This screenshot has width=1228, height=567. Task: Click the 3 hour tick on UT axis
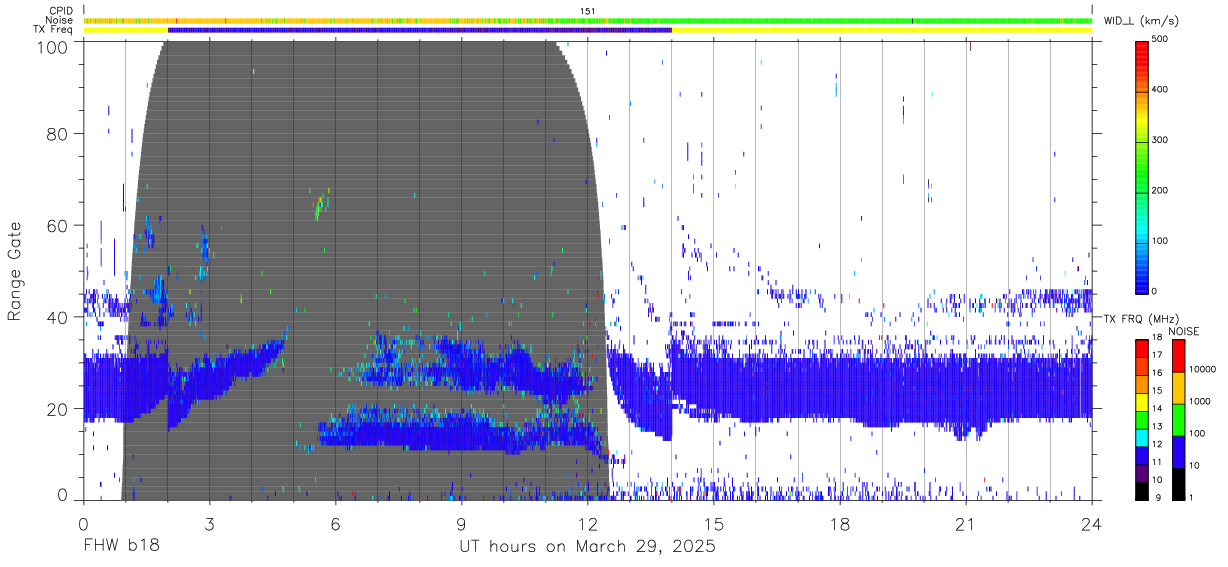coord(209,524)
